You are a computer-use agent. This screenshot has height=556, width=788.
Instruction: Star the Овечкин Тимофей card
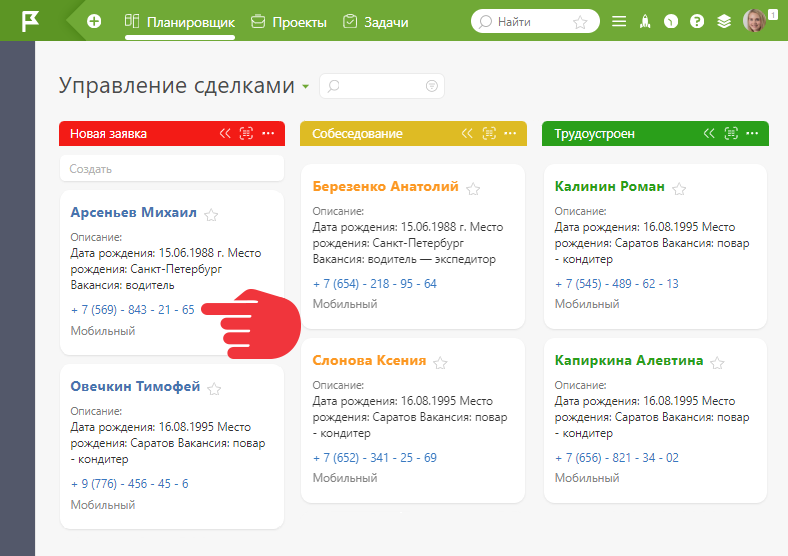[x=214, y=389]
